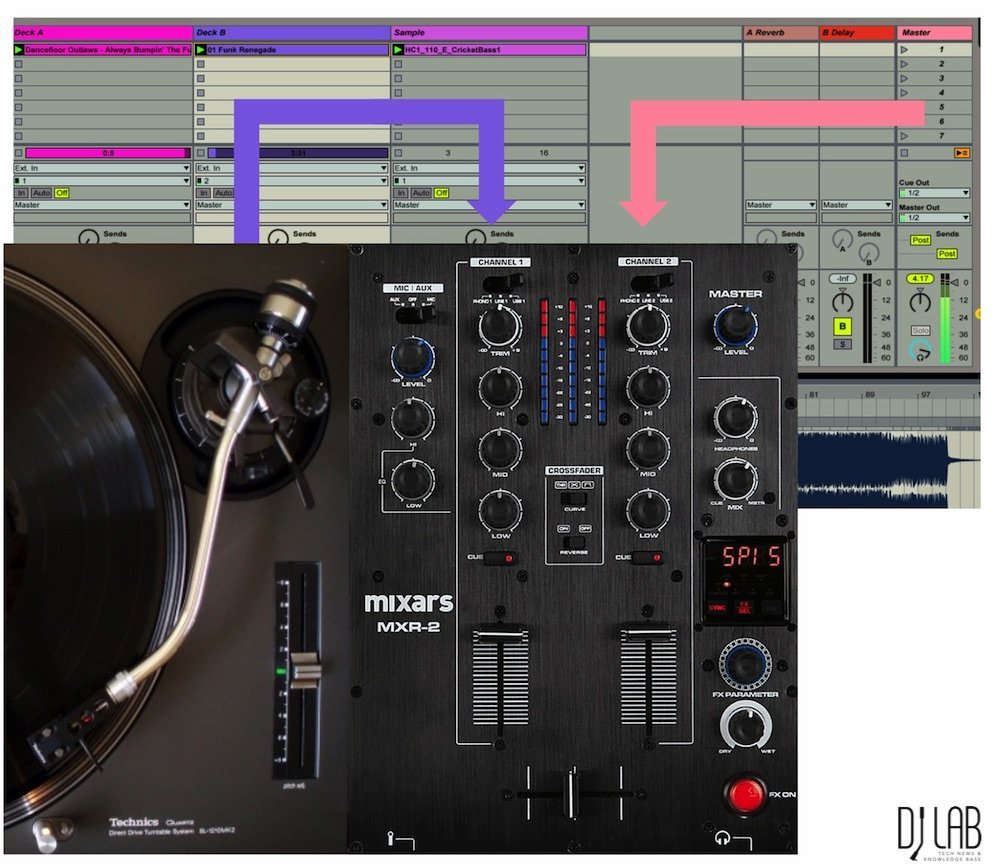Select the Deck B track header

click(x=291, y=32)
